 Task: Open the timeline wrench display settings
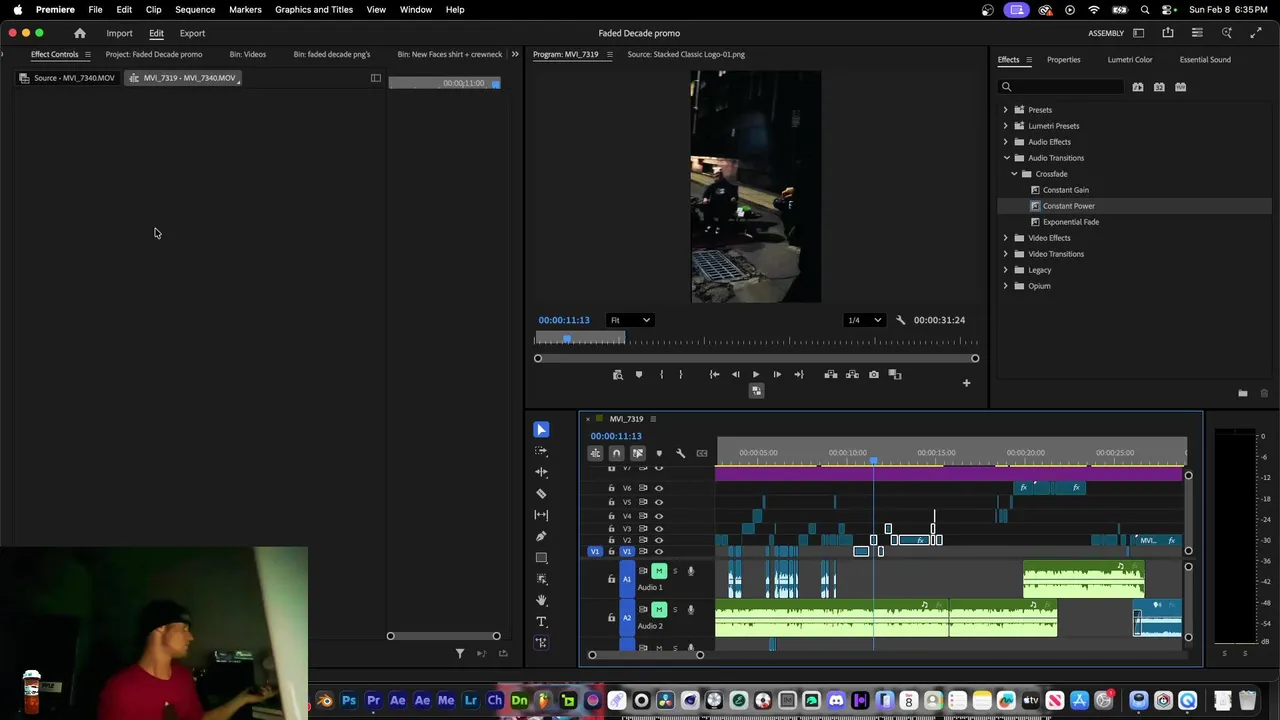[680, 453]
